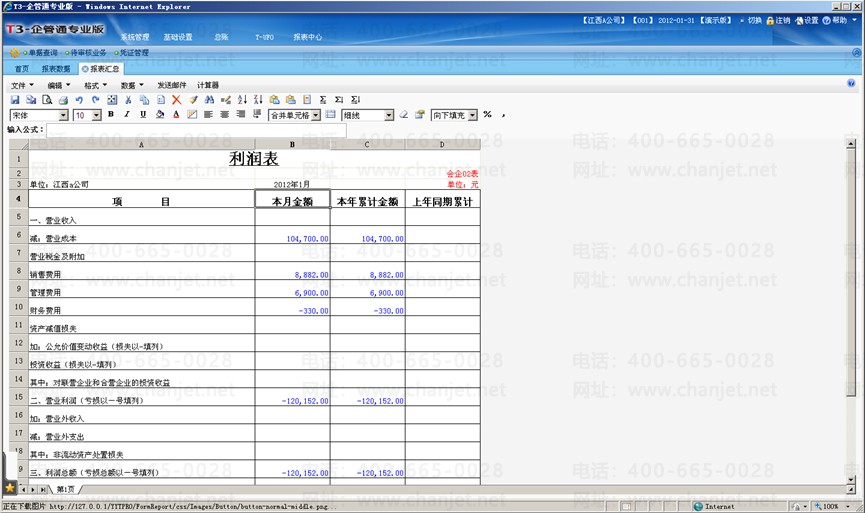
Task: Click the binoculars Find icon
Action: click(209, 100)
